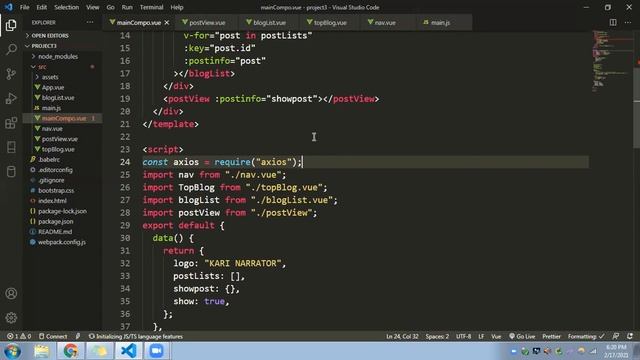Open webpack.config.js in the explorer
The image size is (640, 360).
tap(63, 242)
